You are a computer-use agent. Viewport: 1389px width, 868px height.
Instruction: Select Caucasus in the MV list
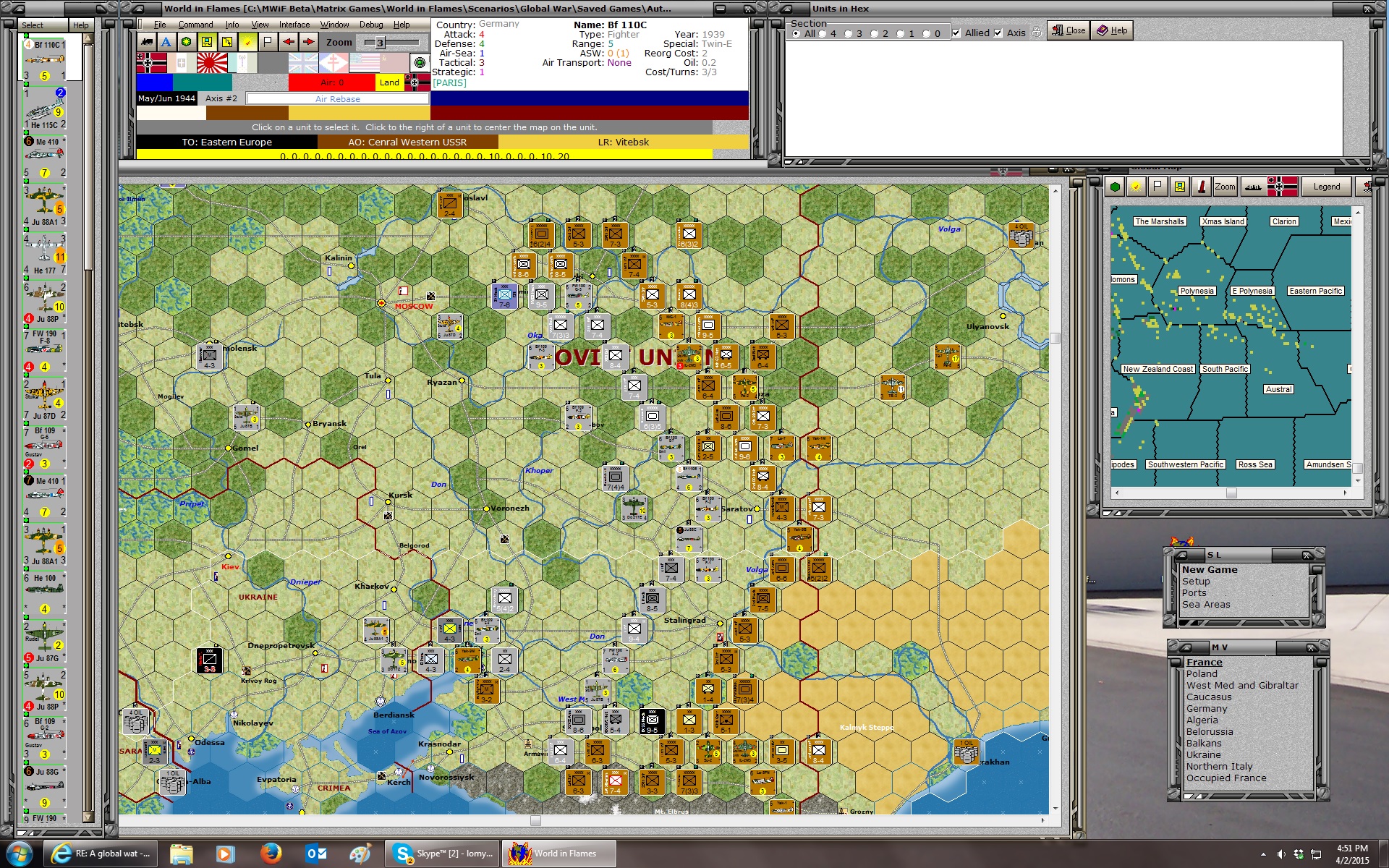[1209, 697]
